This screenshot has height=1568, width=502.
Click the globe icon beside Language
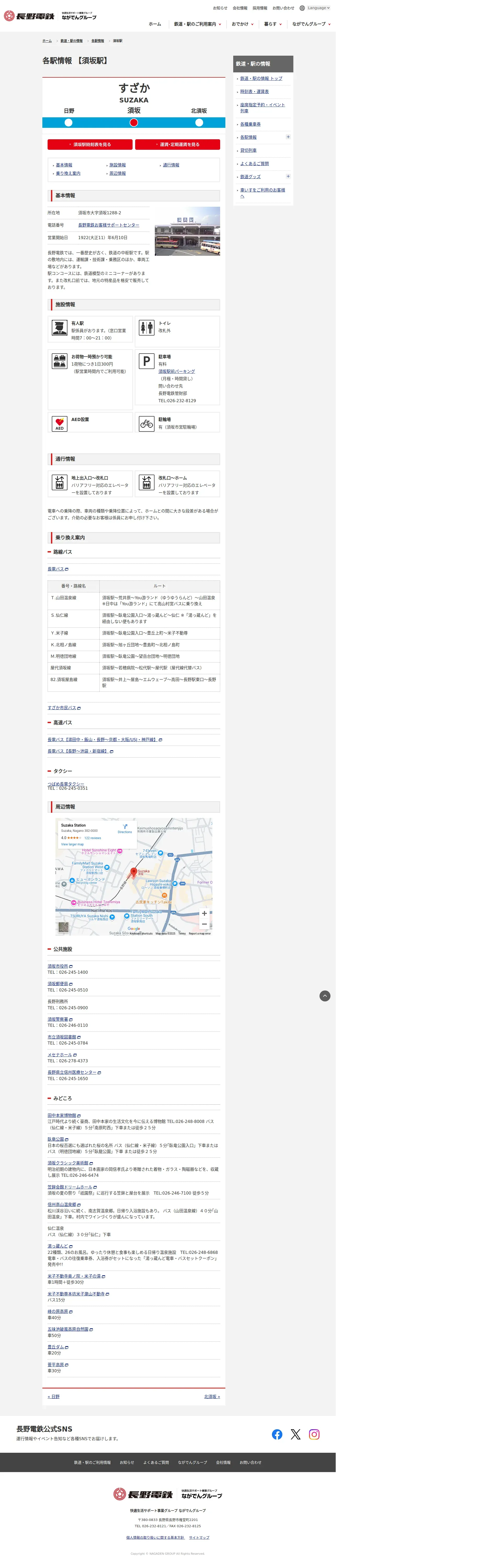point(302,8)
